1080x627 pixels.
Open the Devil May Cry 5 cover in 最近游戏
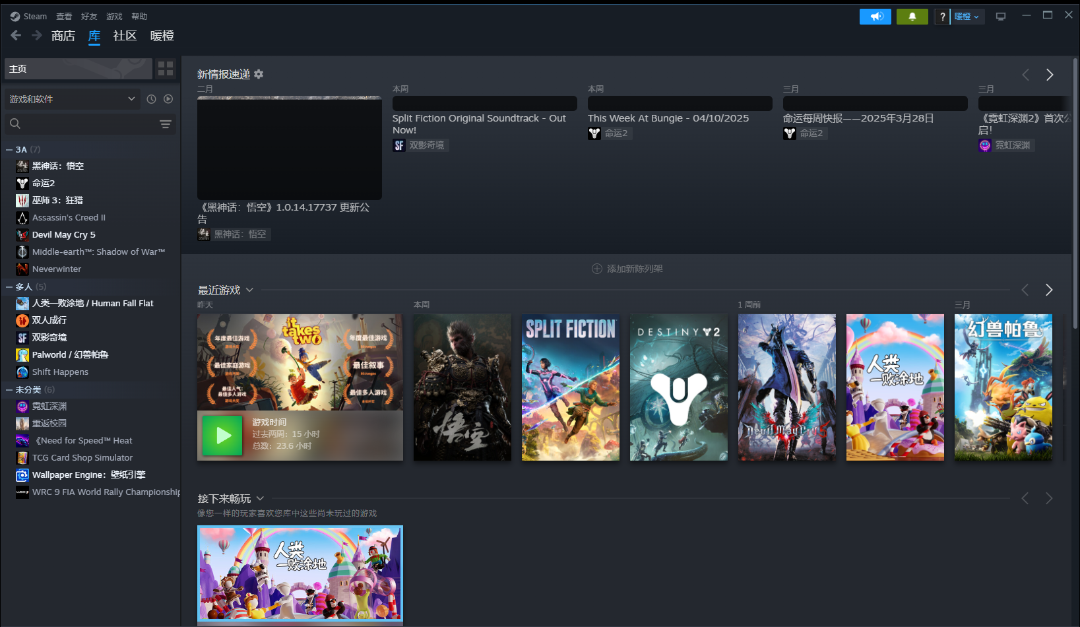(787, 387)
